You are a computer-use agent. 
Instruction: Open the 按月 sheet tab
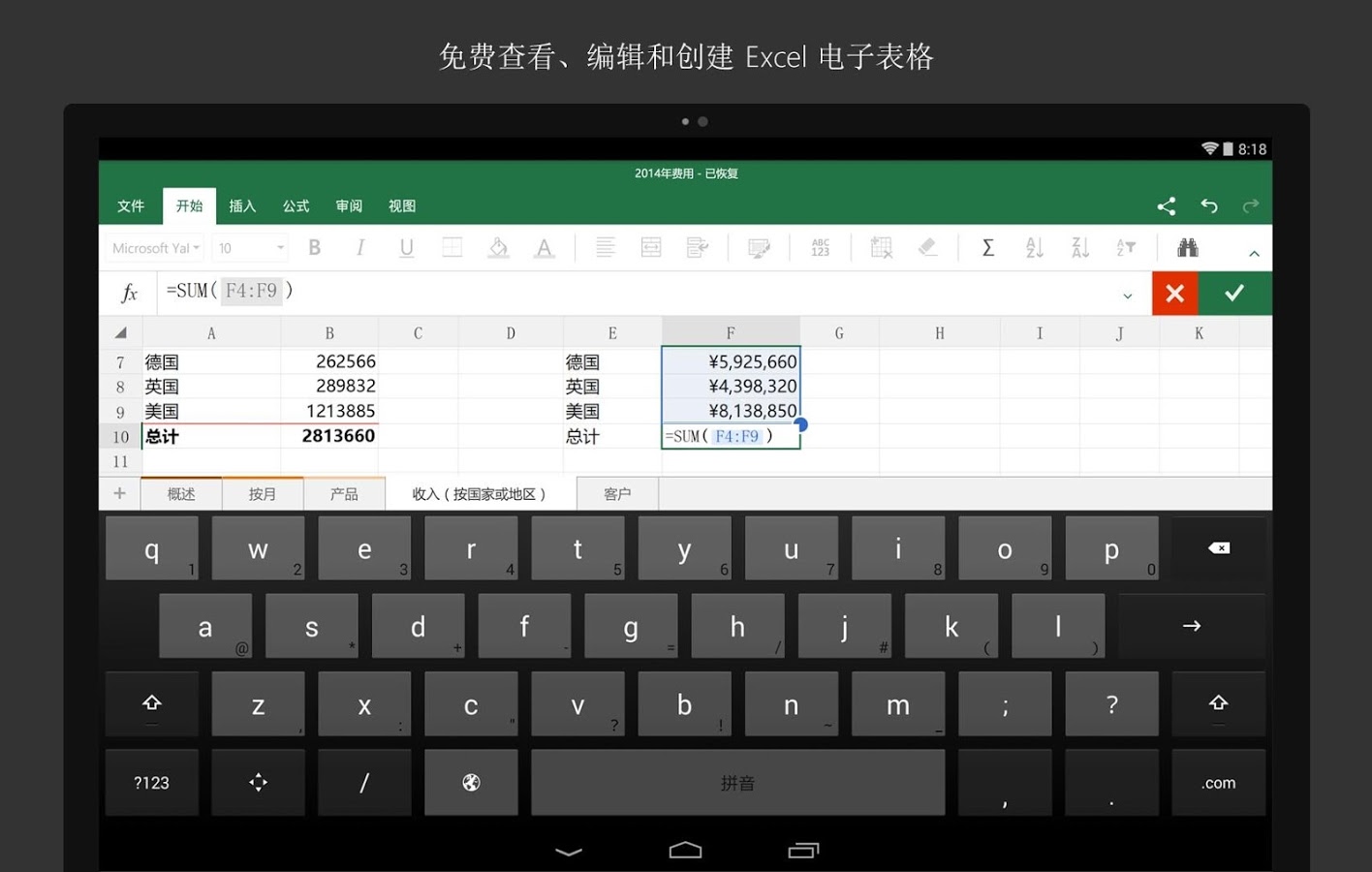[263, 494]
